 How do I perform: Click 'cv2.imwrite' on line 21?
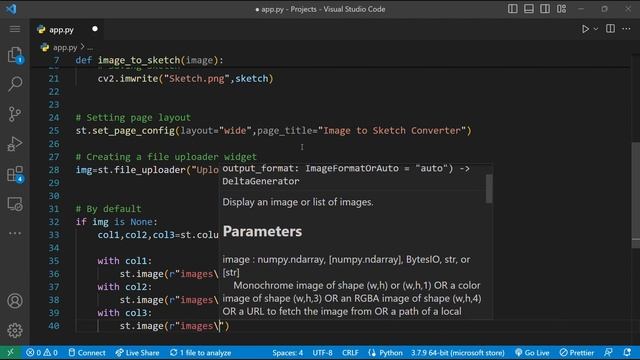[x=128, y=79]
